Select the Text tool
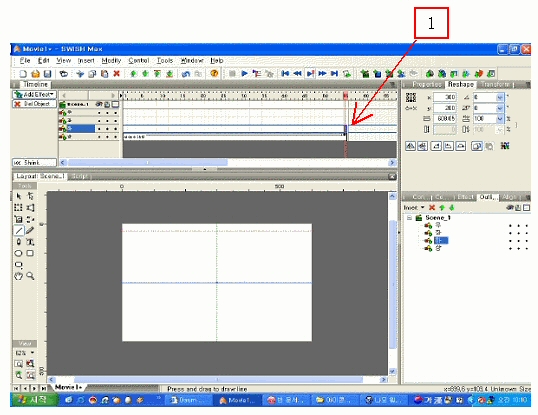 tap(30, 242)
